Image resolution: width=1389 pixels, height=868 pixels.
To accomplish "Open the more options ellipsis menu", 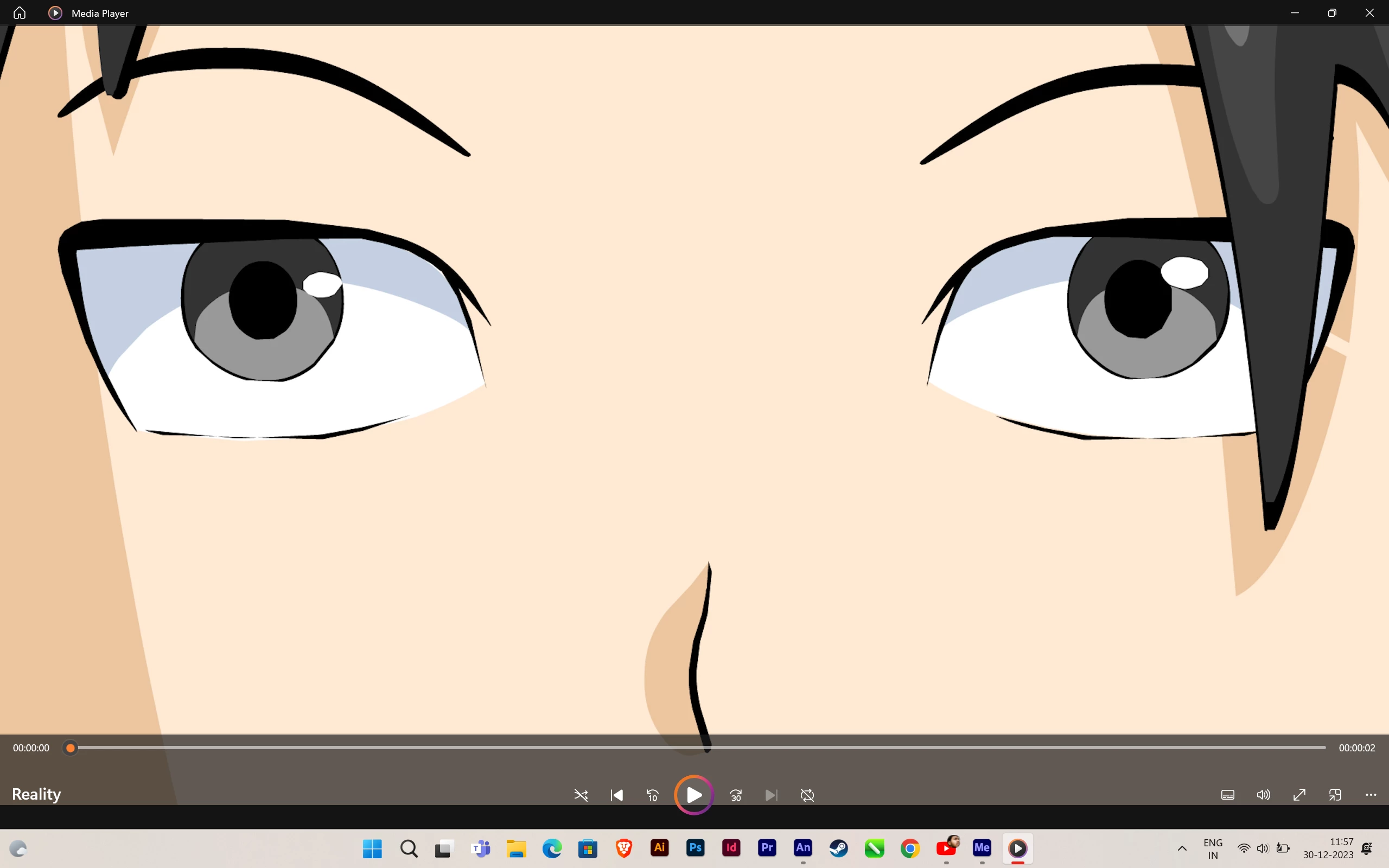I will pos(1371,795).
